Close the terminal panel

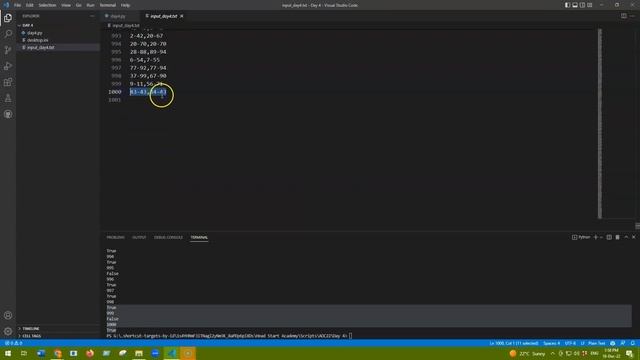634,237
